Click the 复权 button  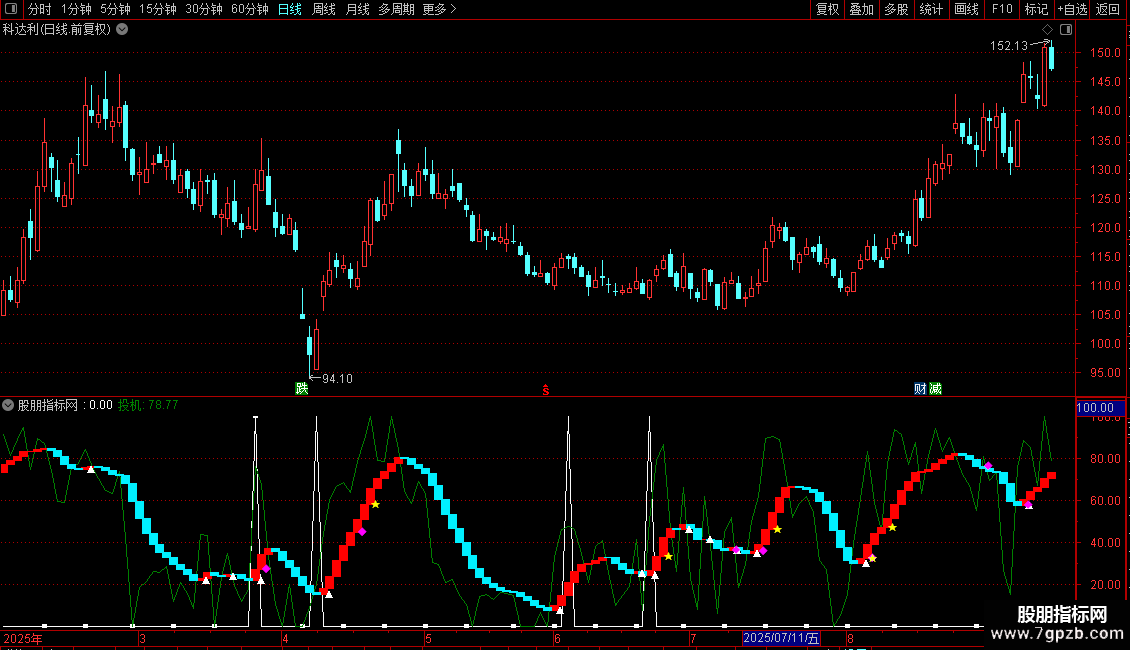point(827,9)
